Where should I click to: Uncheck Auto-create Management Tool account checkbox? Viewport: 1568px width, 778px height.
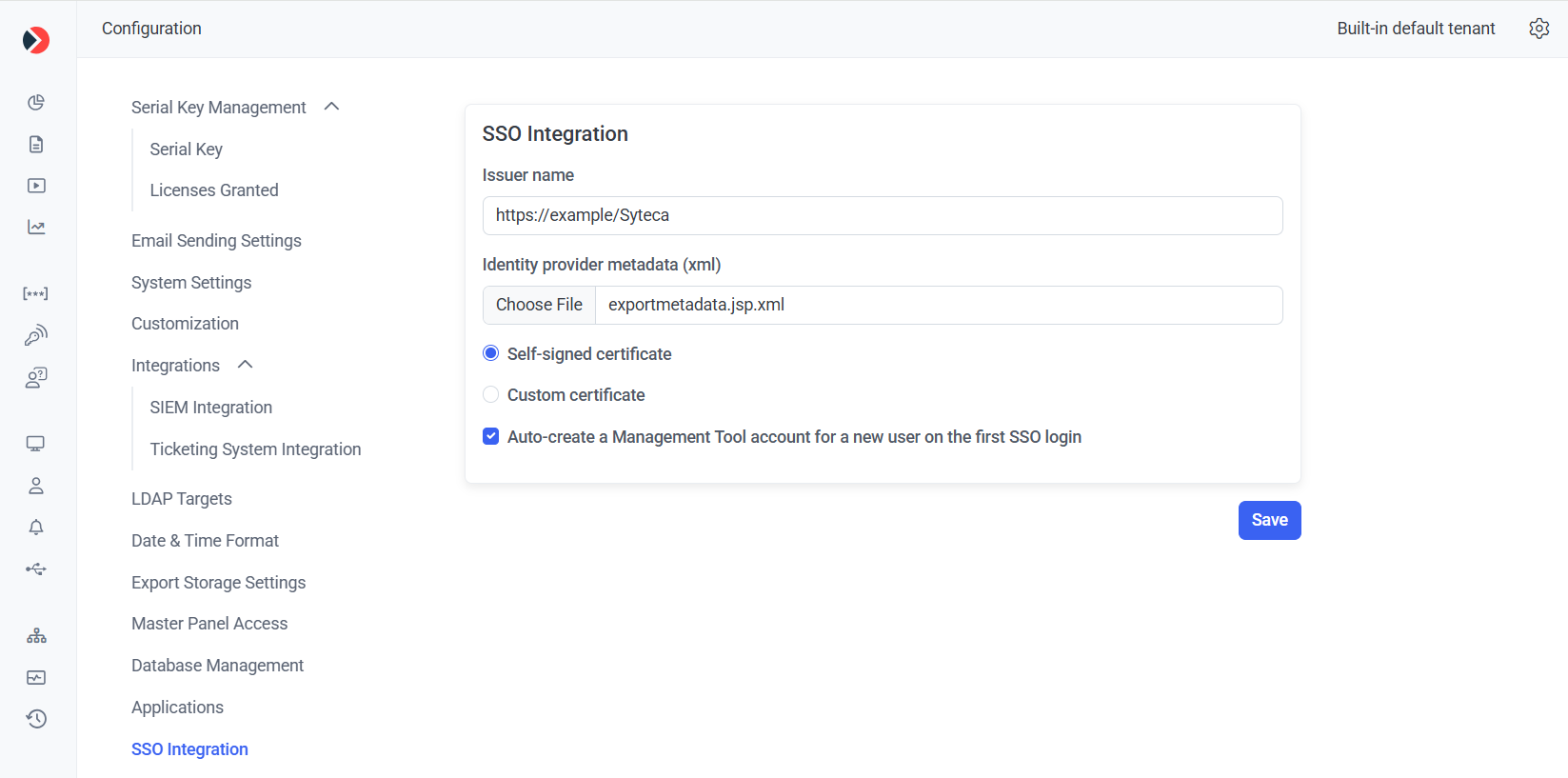tap(491, 436)
